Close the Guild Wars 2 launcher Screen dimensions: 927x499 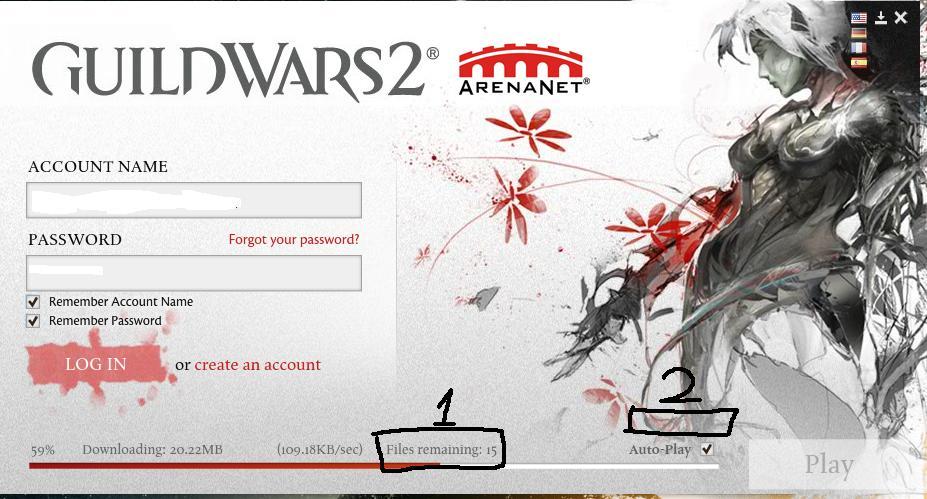click(x=901, y=18)
